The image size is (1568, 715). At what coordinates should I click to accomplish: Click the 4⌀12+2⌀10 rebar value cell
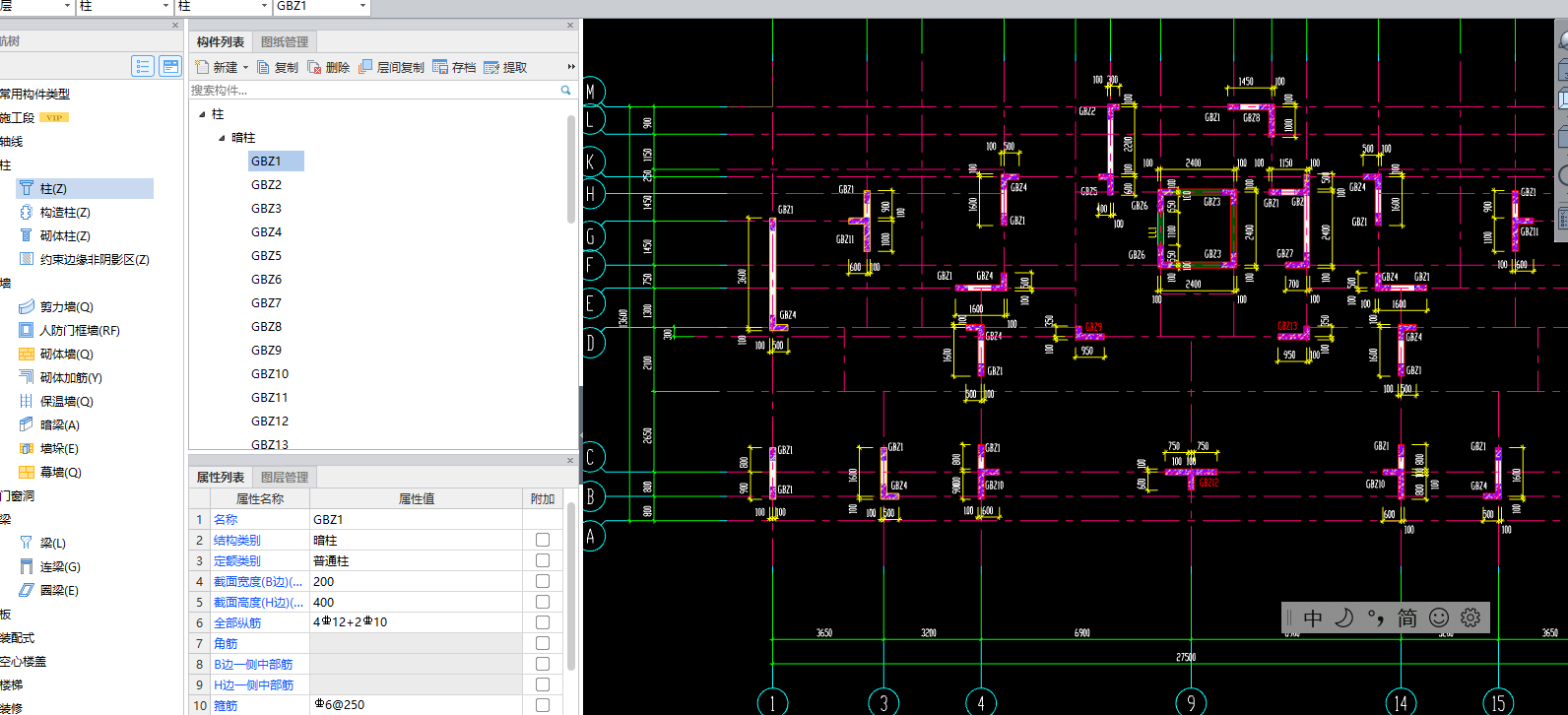415,622
